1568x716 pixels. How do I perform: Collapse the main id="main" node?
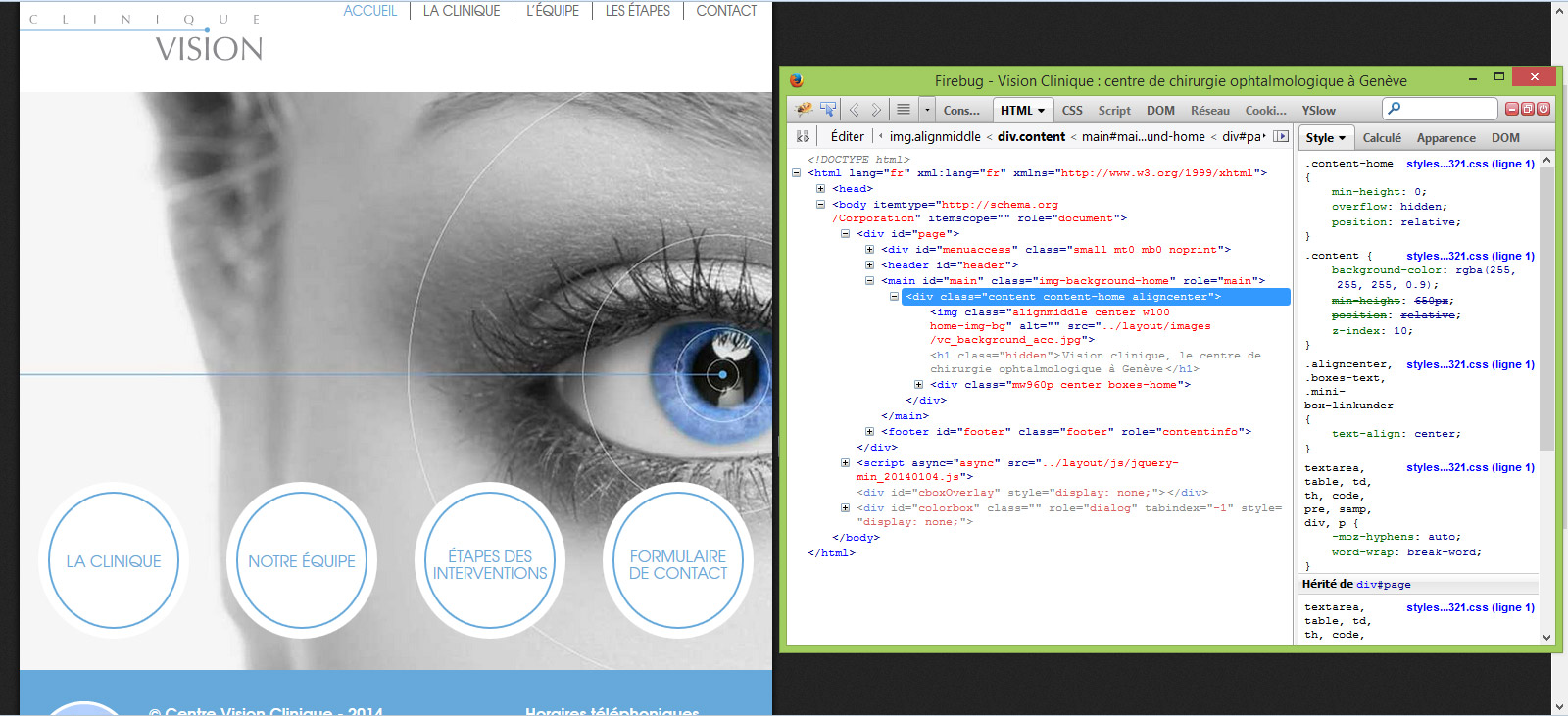(x=869, y=281)
